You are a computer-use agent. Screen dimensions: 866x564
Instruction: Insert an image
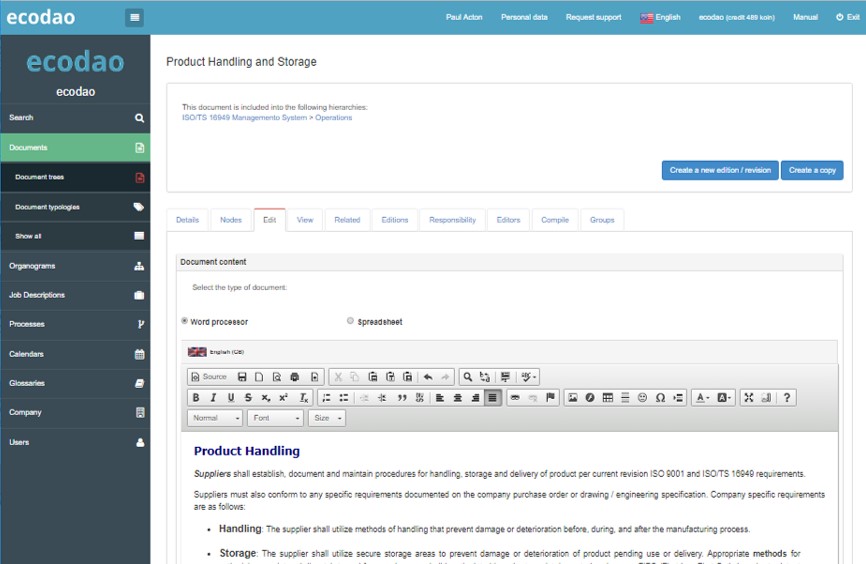click(573, 398)
